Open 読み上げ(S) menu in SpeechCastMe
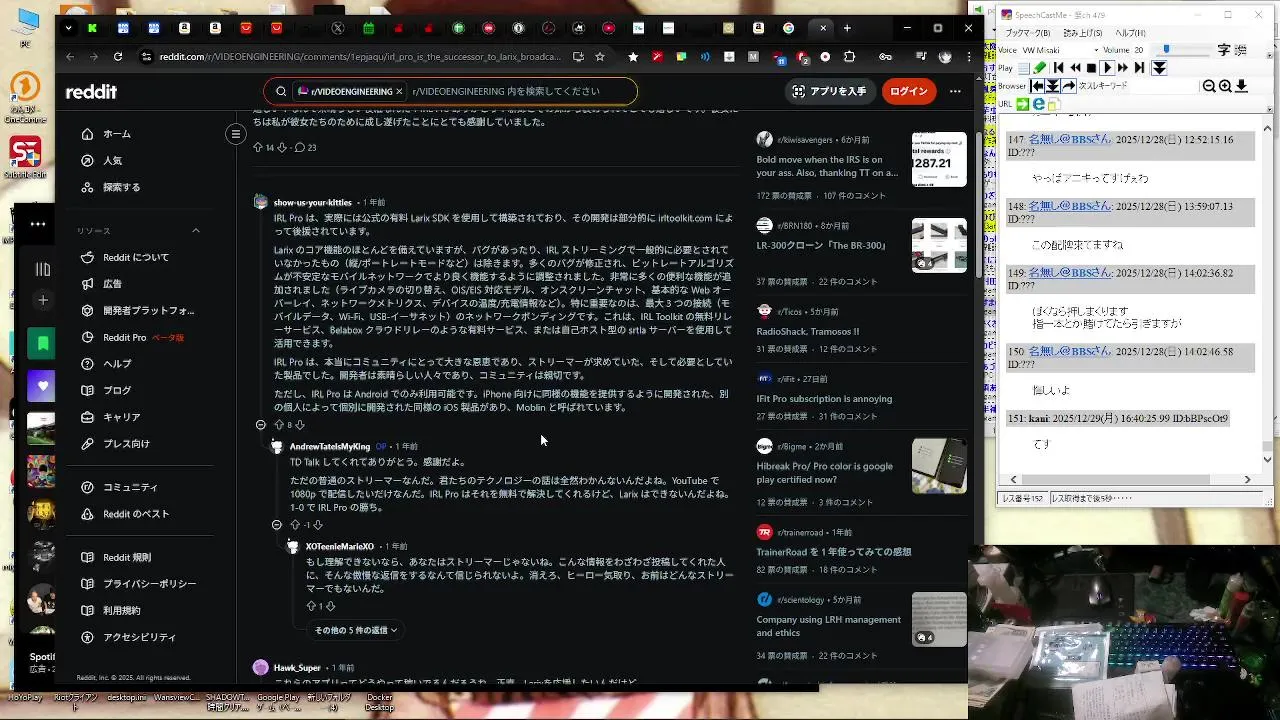Screen dimensions: 1280x720 click(x=1082, y=33)
